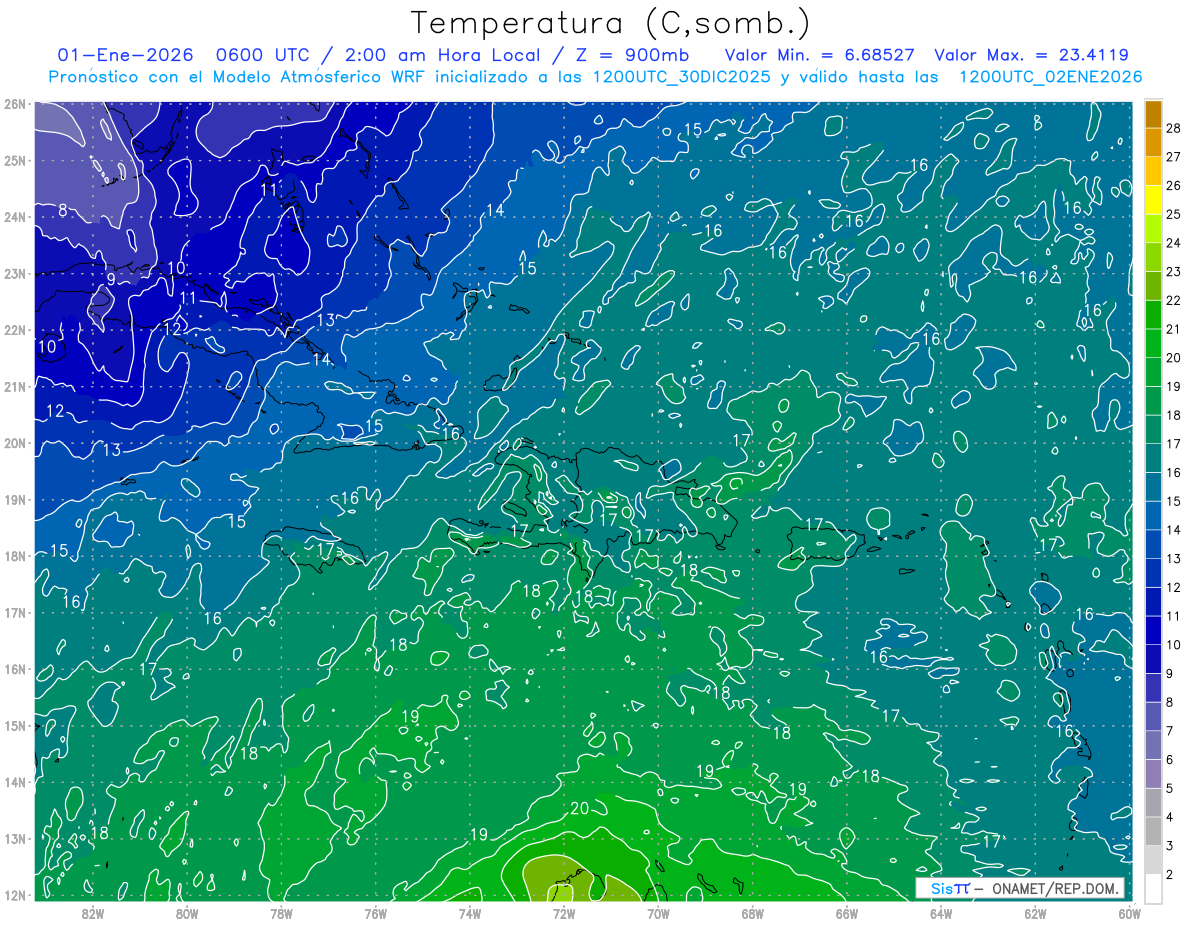Click the yellow colorbar swatch between 25 and 26
This screenshot has height=927, width=1200.
tap(1153, 200)
